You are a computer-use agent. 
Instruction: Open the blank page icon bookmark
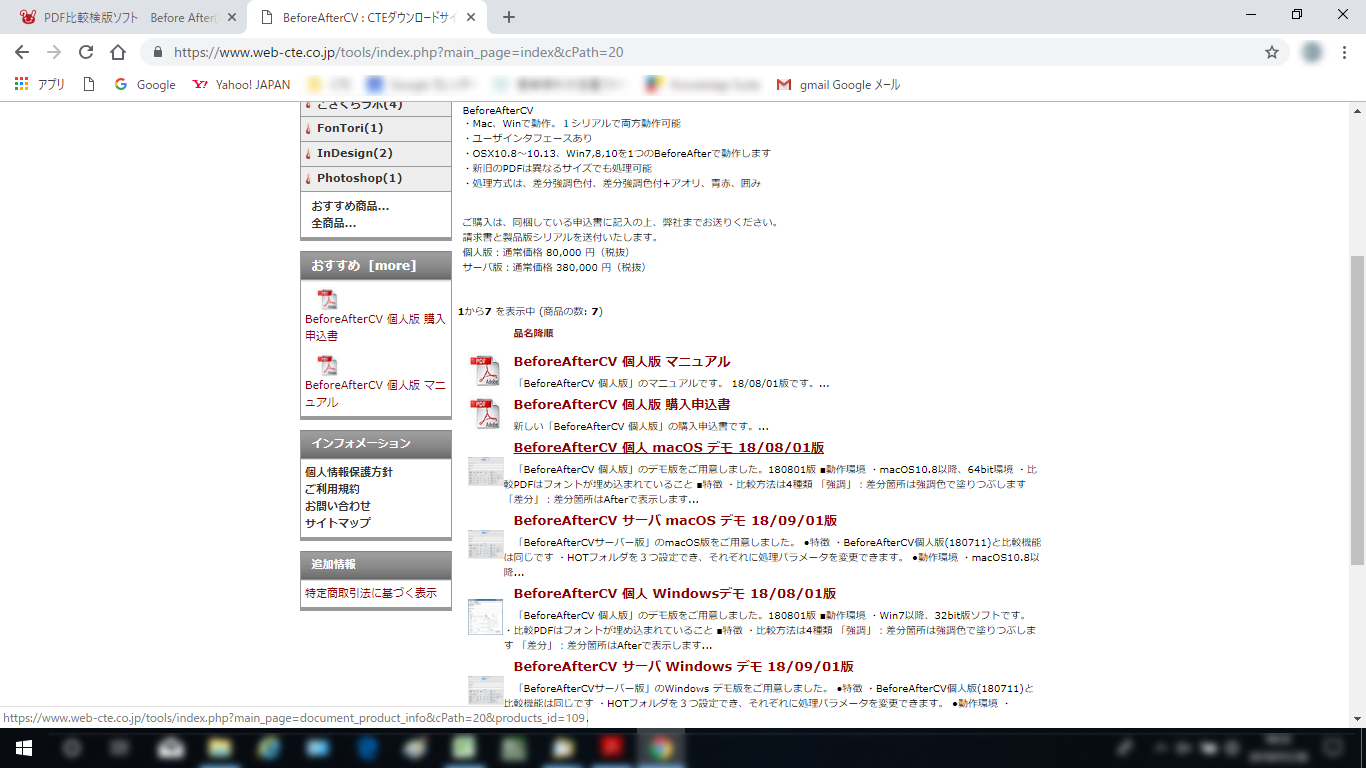pos(89,85)
